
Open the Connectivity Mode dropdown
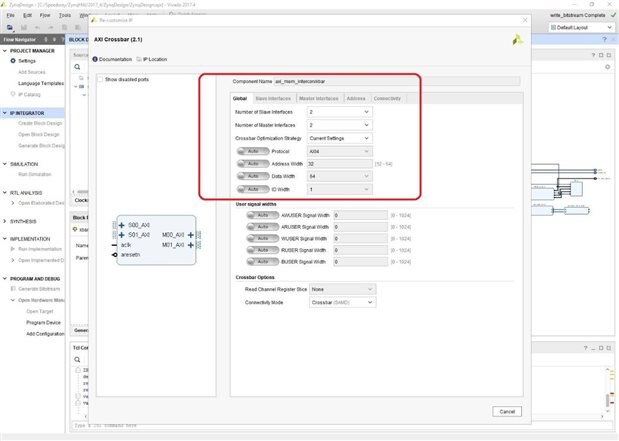(x=342, y=302)
